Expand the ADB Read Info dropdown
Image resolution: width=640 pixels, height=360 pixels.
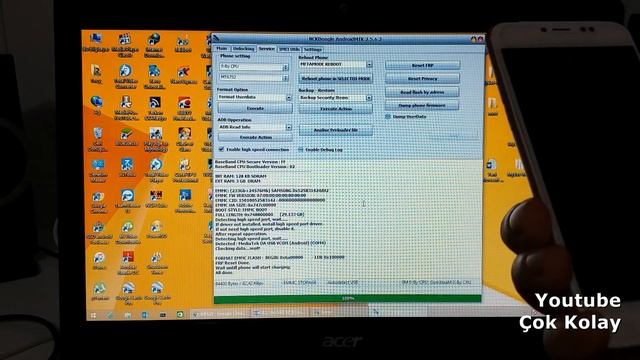coord(289,127)
